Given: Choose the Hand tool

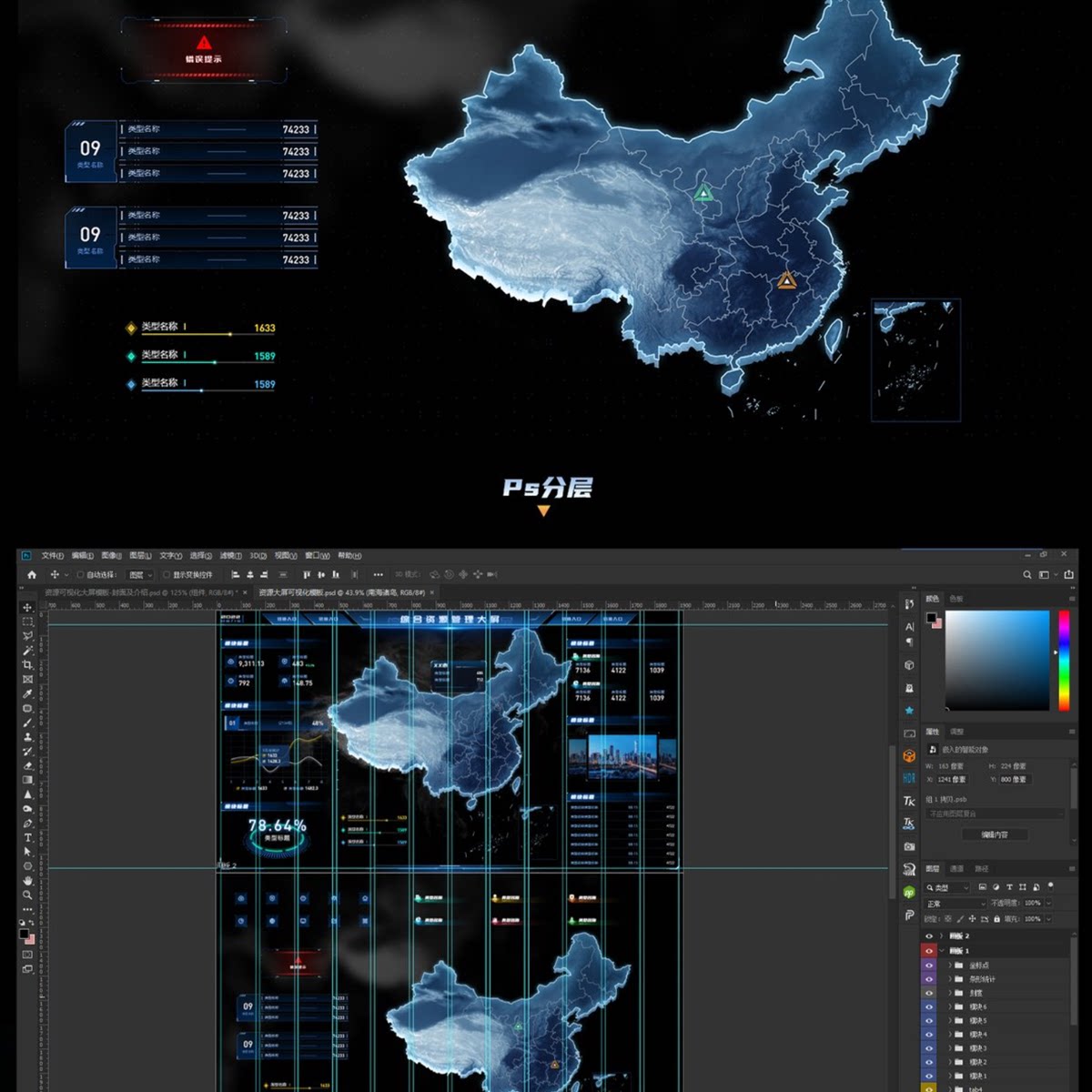Looking at the screenshot, I should coord(27,881).
